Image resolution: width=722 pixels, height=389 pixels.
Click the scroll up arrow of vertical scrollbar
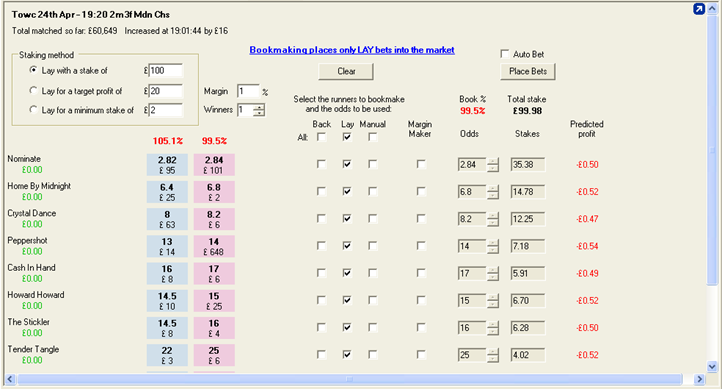click(x=712, y=9)
